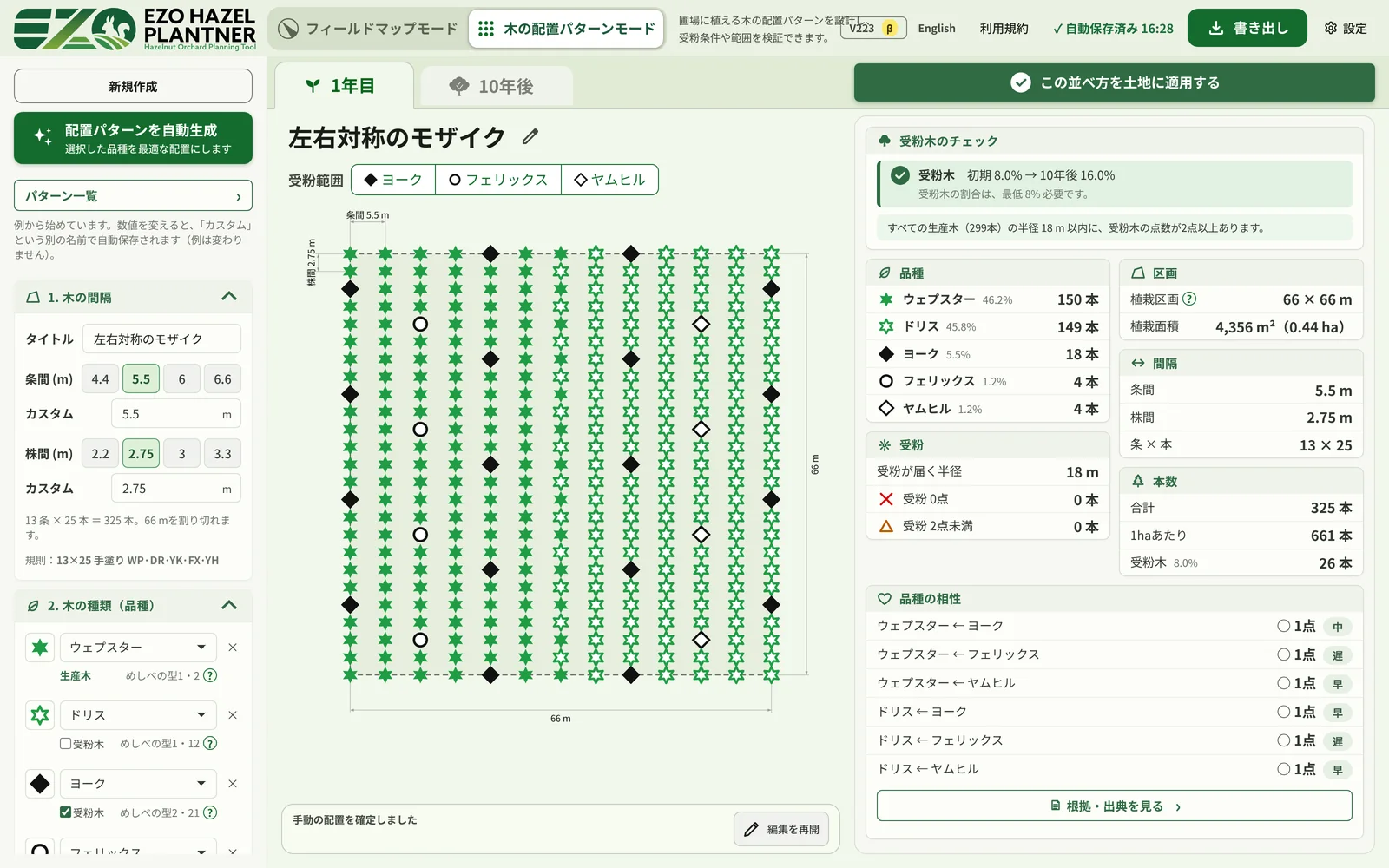Open help for York stamen type 21
This screenshot has height=868, width=1389.
pyautogui.click(x=210, y=812)
